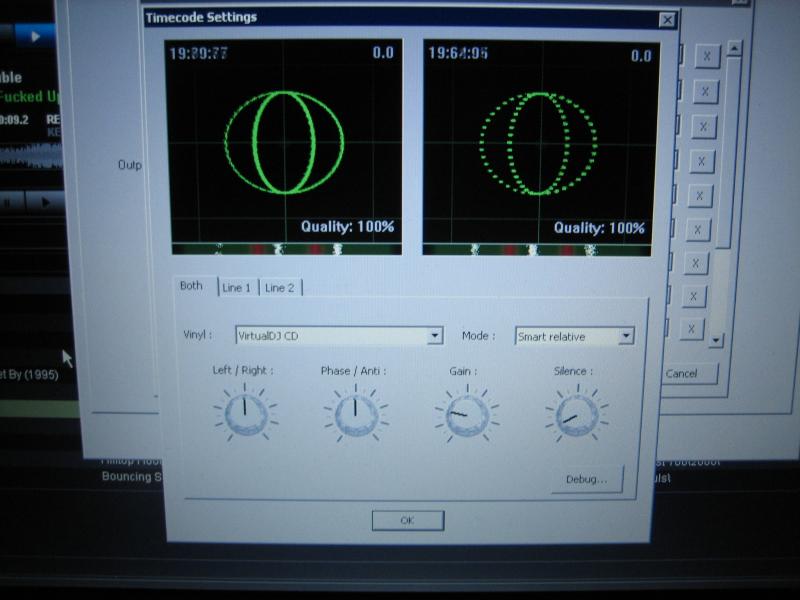Open the Debug... dialog
This screenshot has height=600, width=800.
[x=587, y=479]
